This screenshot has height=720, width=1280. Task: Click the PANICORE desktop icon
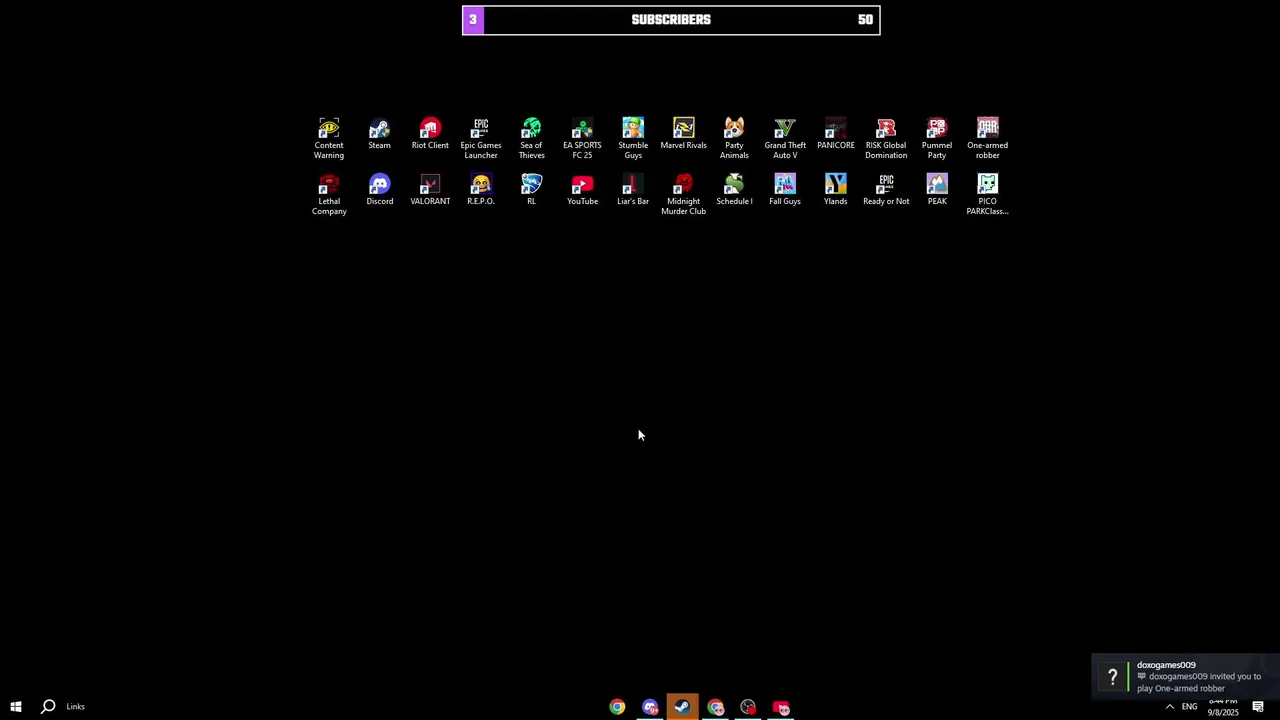pos(836,133)
